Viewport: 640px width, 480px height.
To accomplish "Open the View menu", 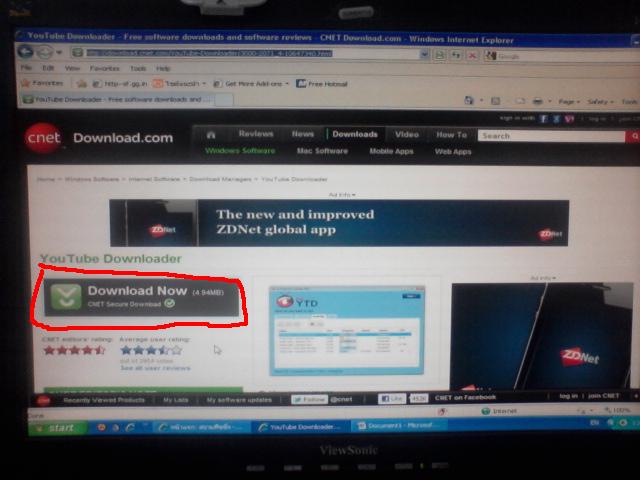I will point(72,68).
